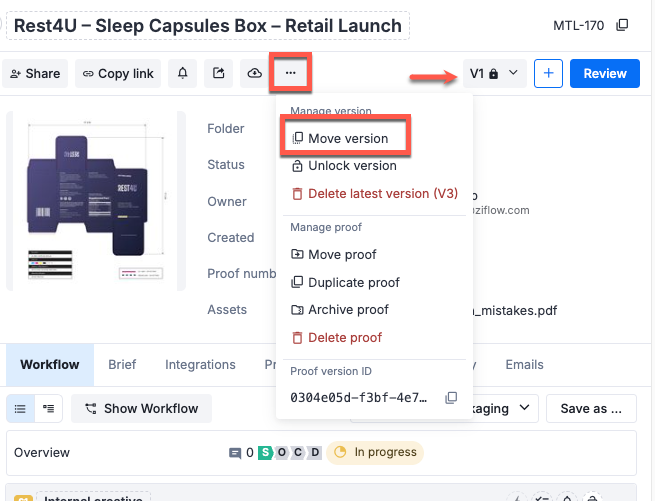Click the plus add version button

[548, 74]
